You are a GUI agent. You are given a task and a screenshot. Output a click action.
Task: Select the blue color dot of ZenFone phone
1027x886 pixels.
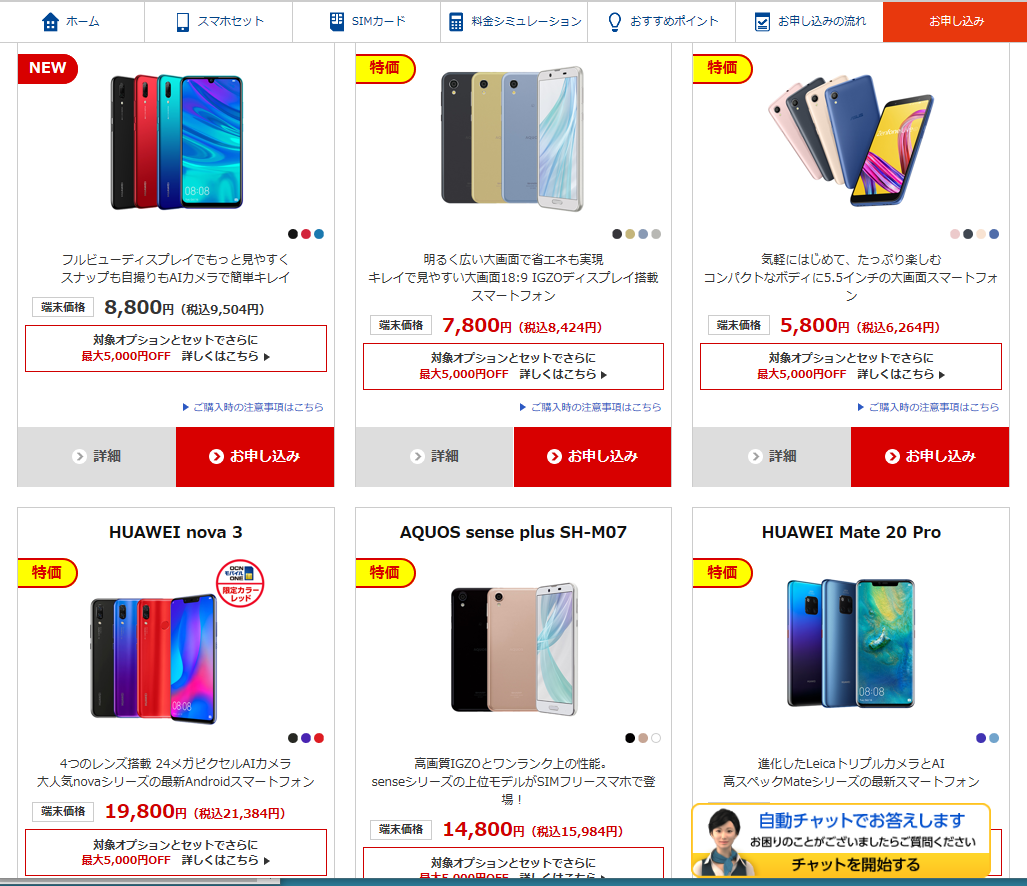994,234
